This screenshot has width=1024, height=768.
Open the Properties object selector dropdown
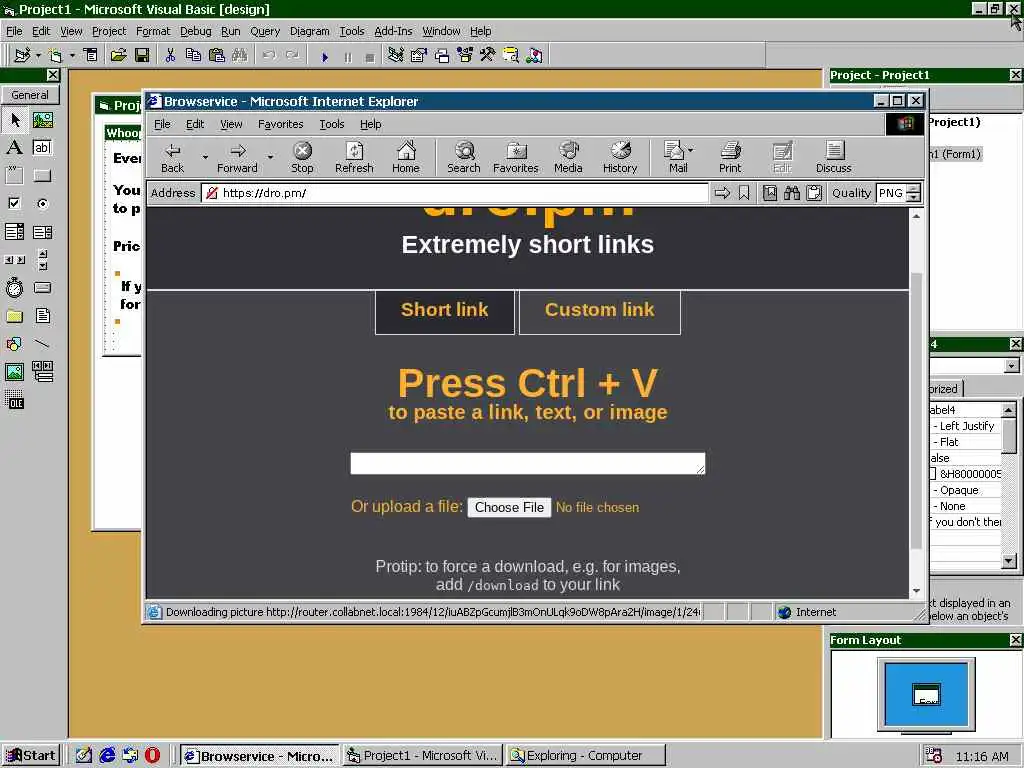1011,366
